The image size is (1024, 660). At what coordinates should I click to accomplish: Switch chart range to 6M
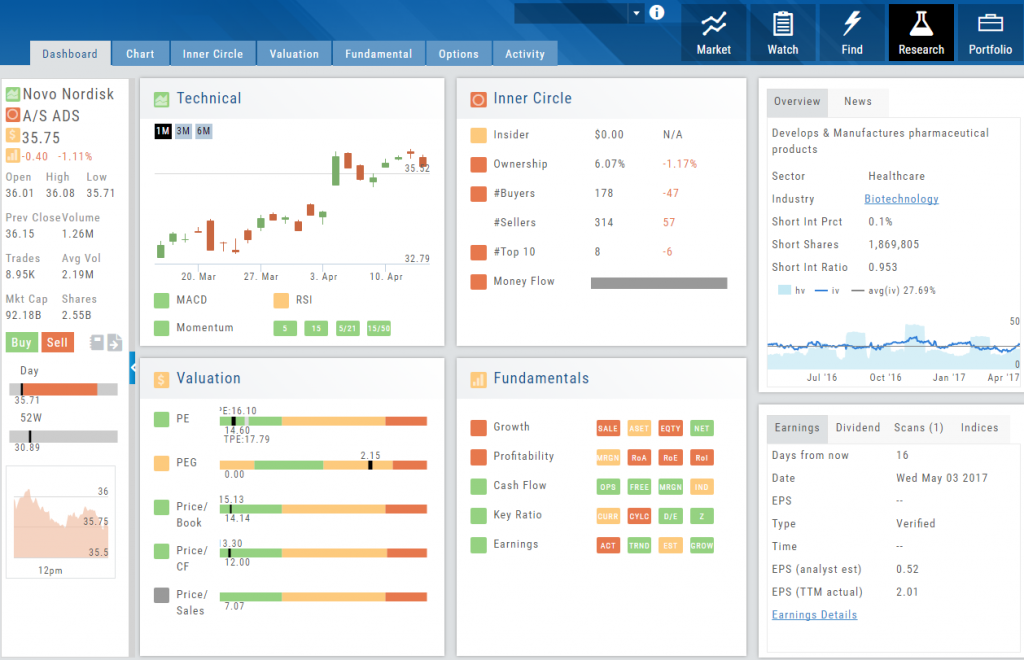203,132
